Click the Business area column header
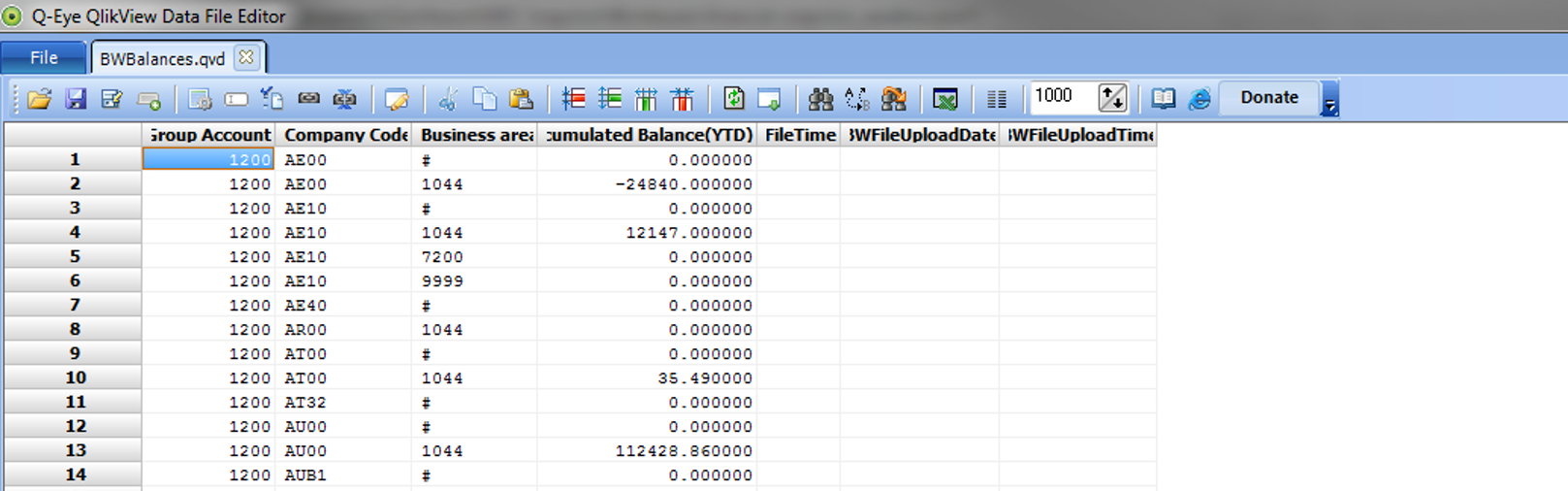This screenshot has width=1568, height=491. click(x=474, y=135)
